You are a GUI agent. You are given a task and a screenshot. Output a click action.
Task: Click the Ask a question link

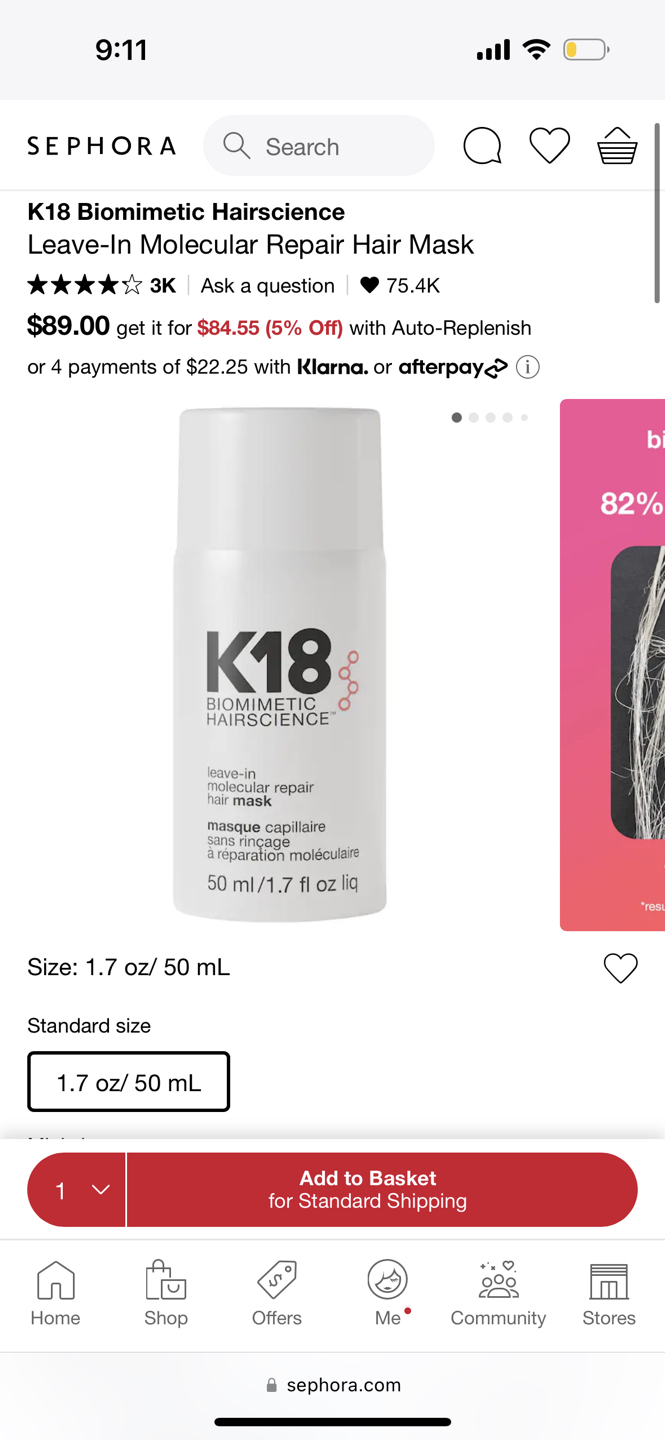267,285
